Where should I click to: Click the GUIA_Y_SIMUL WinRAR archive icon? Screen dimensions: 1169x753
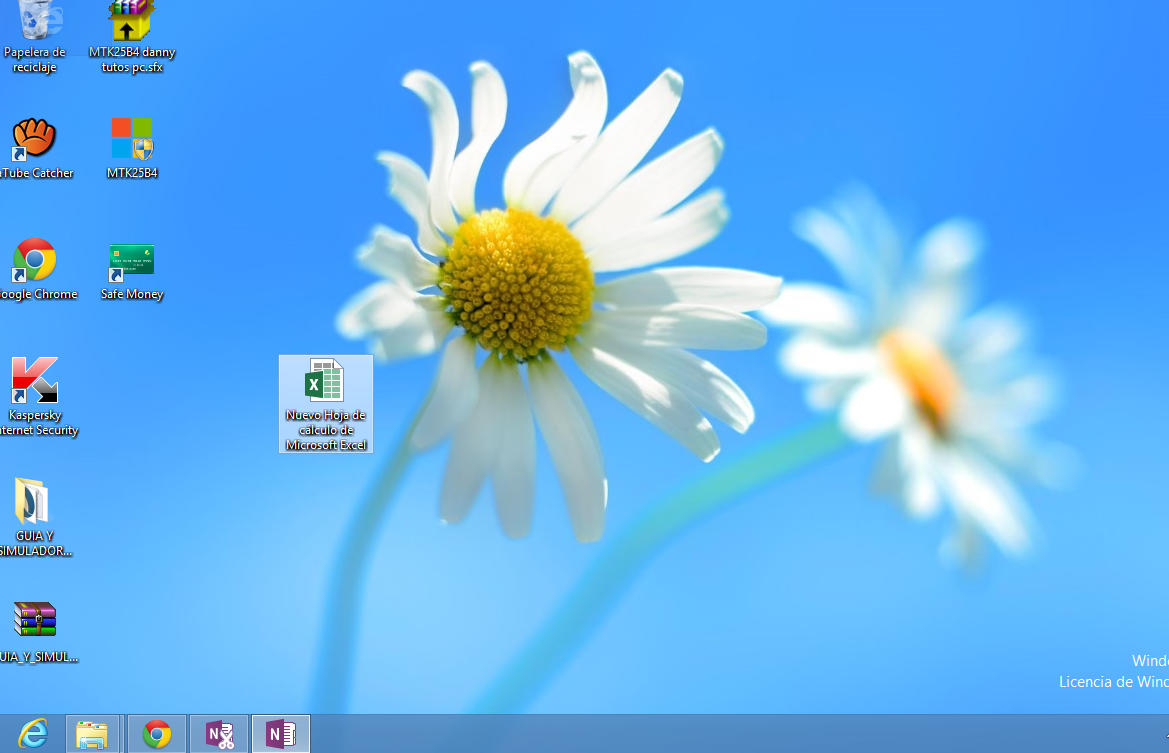pyautogui.click(x=34, y=620)
